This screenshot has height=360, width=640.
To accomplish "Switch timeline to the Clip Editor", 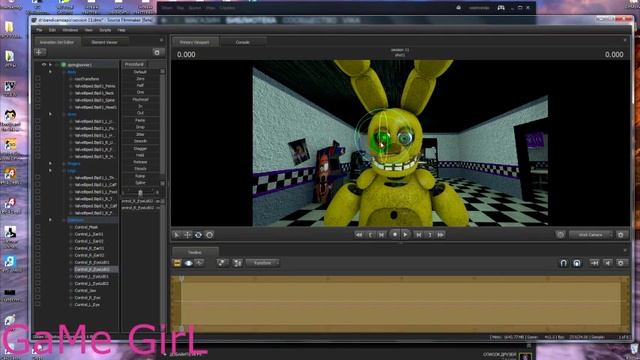I will tap(177, 263).
